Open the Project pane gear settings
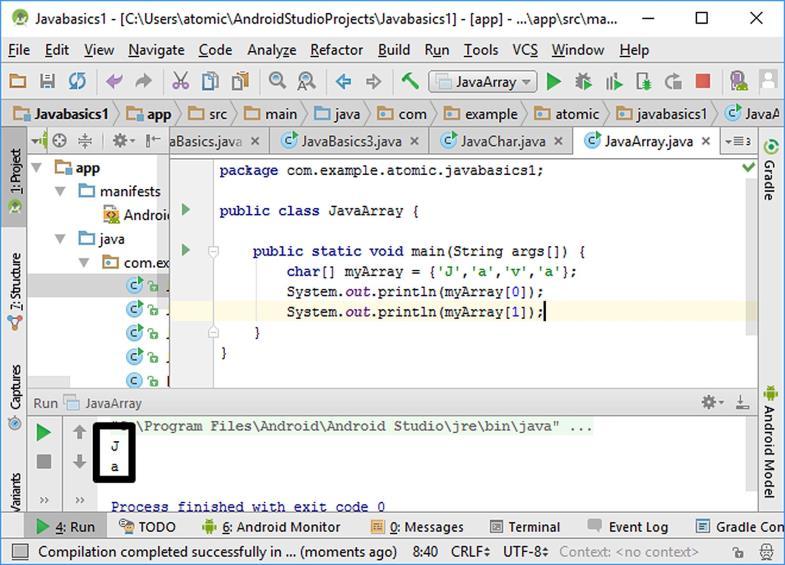 (x=122, y=141)
